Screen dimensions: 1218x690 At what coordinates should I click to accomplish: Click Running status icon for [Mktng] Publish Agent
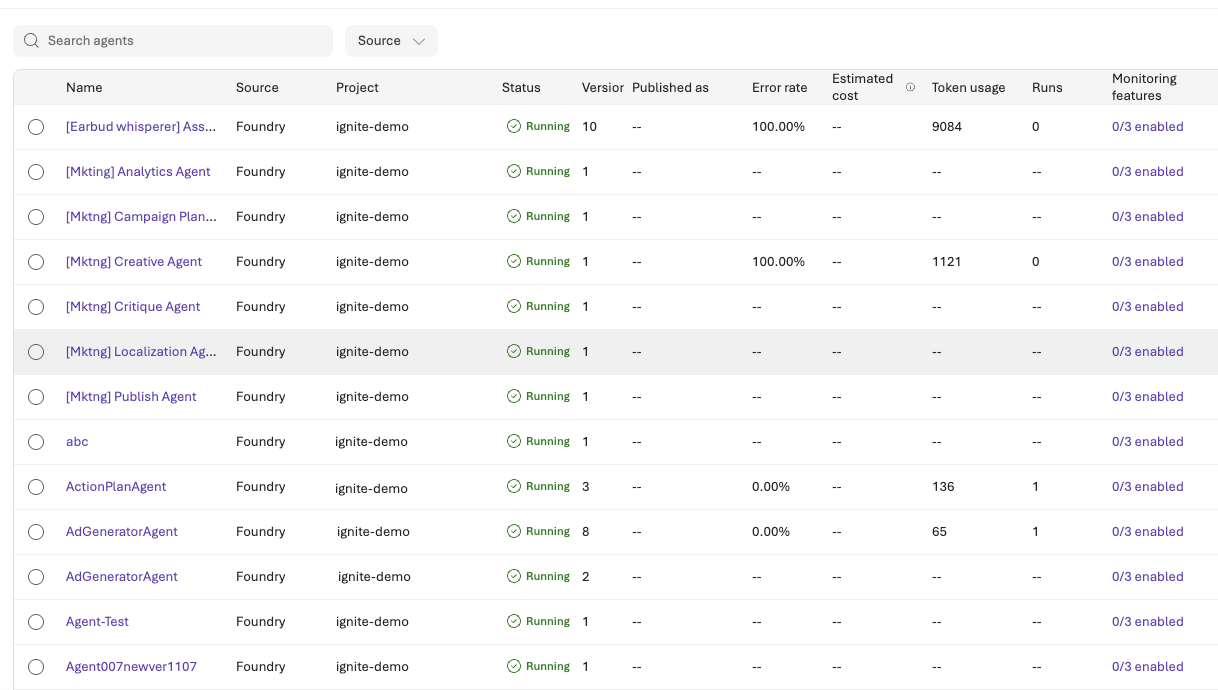[x=513, y=396]
